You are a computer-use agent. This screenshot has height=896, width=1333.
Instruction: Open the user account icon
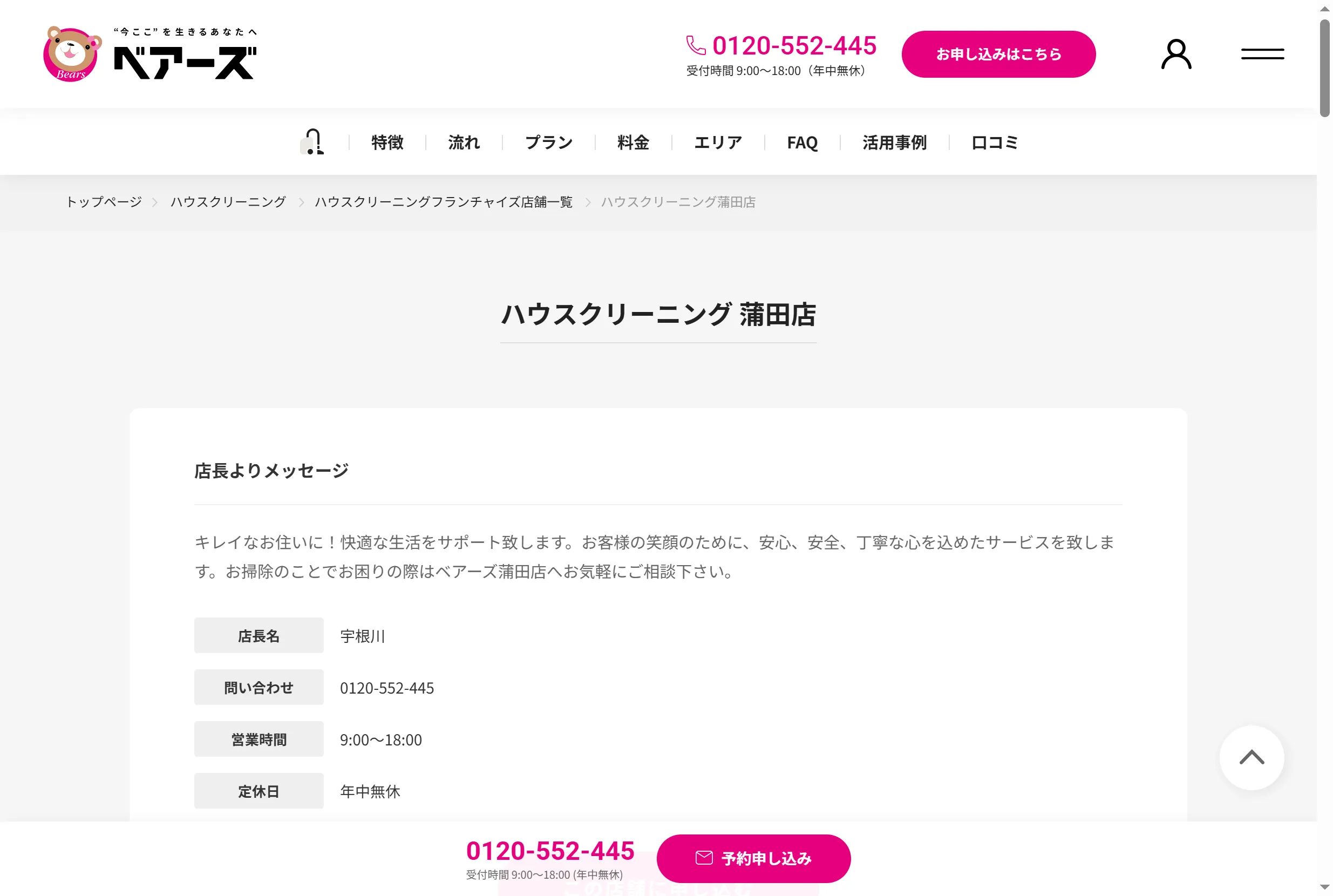pos(1176,55)
